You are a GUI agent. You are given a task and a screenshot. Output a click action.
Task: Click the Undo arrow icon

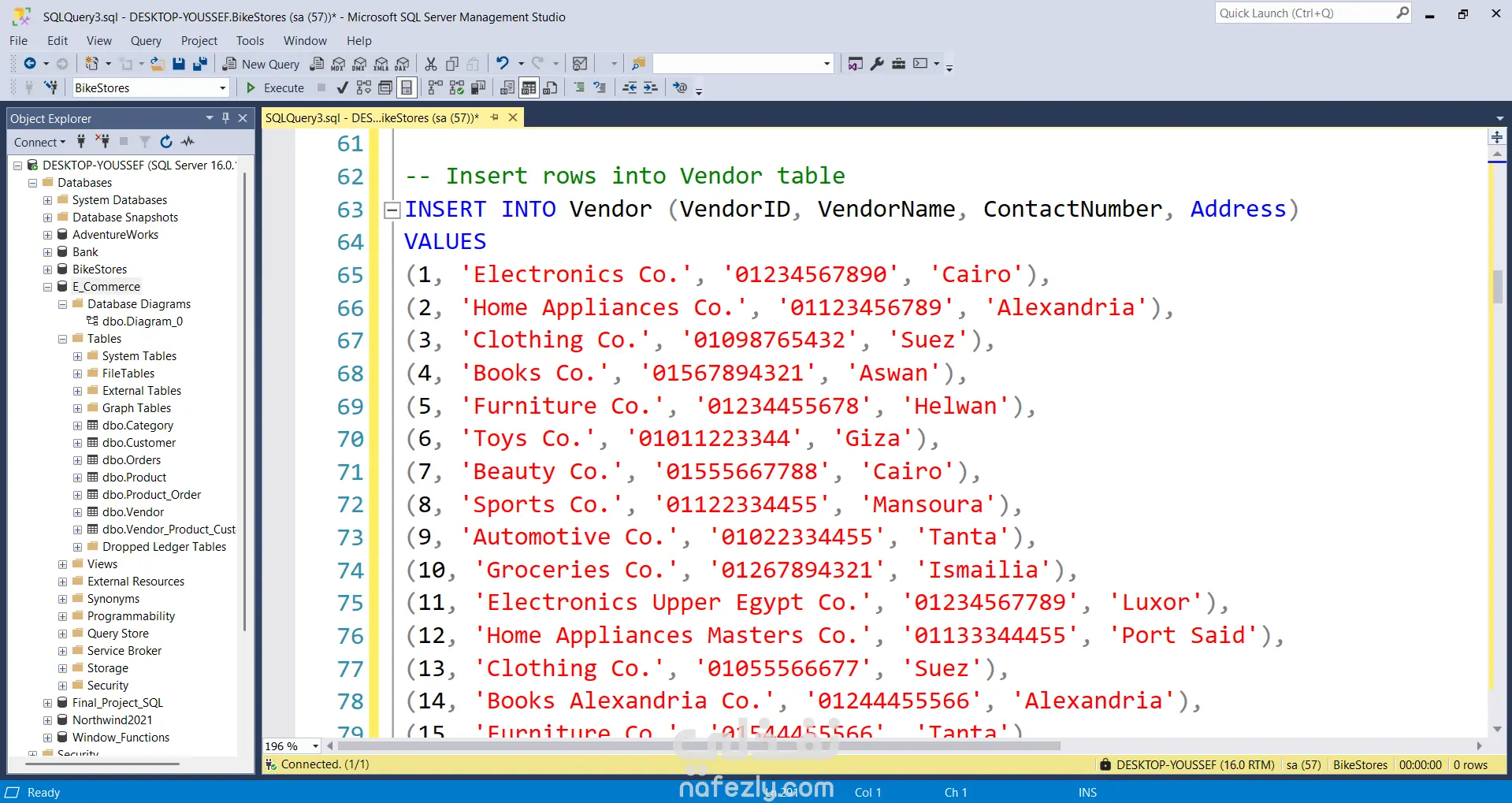[x=503, y=64]
